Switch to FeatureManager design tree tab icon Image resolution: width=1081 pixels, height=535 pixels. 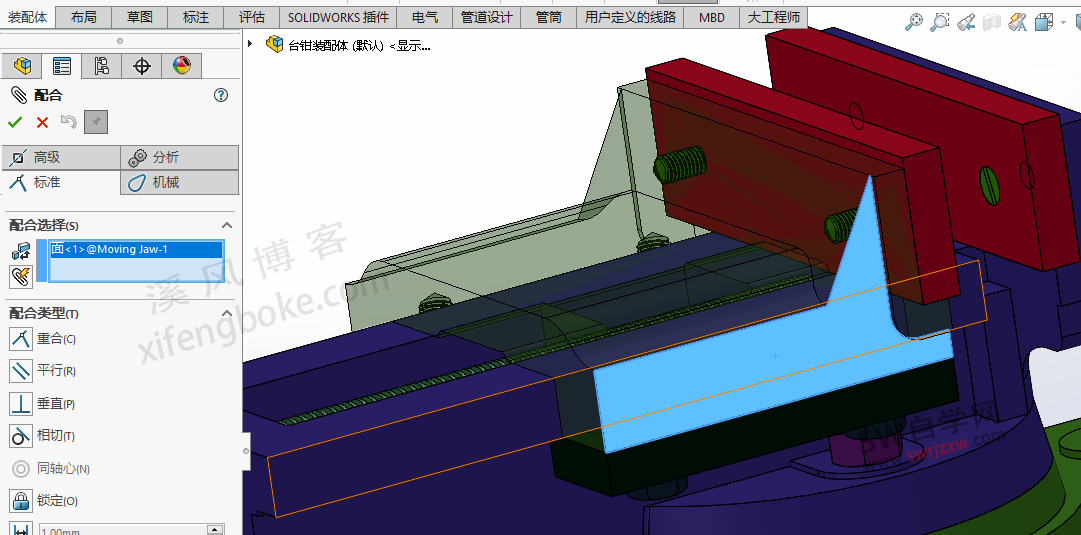(x=22, y=65)
